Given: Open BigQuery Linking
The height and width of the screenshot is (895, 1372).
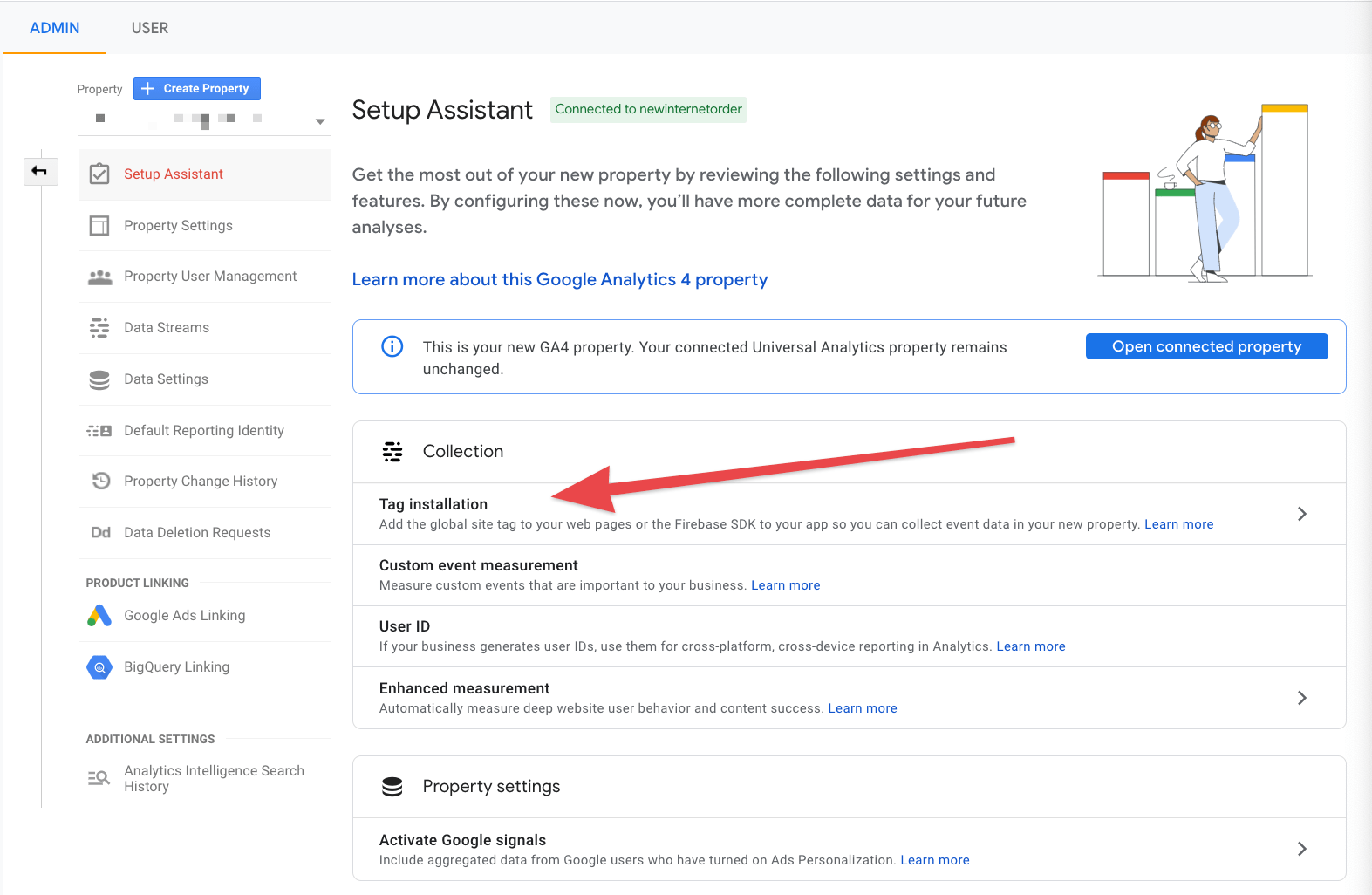Looking at the screenshot, I should click(205, 667).
